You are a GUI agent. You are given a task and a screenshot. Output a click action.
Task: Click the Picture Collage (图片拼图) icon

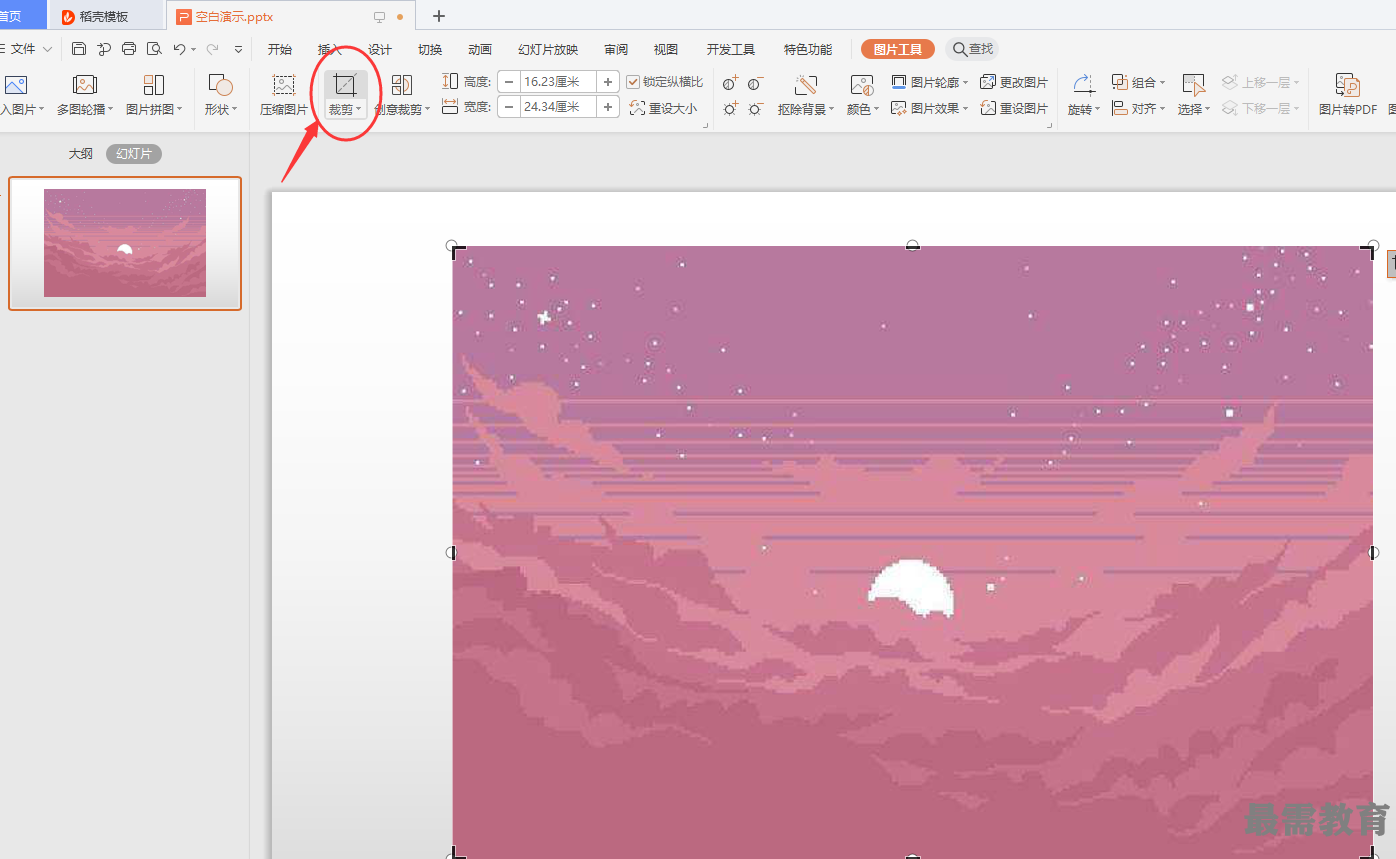(x=153, y=85)
